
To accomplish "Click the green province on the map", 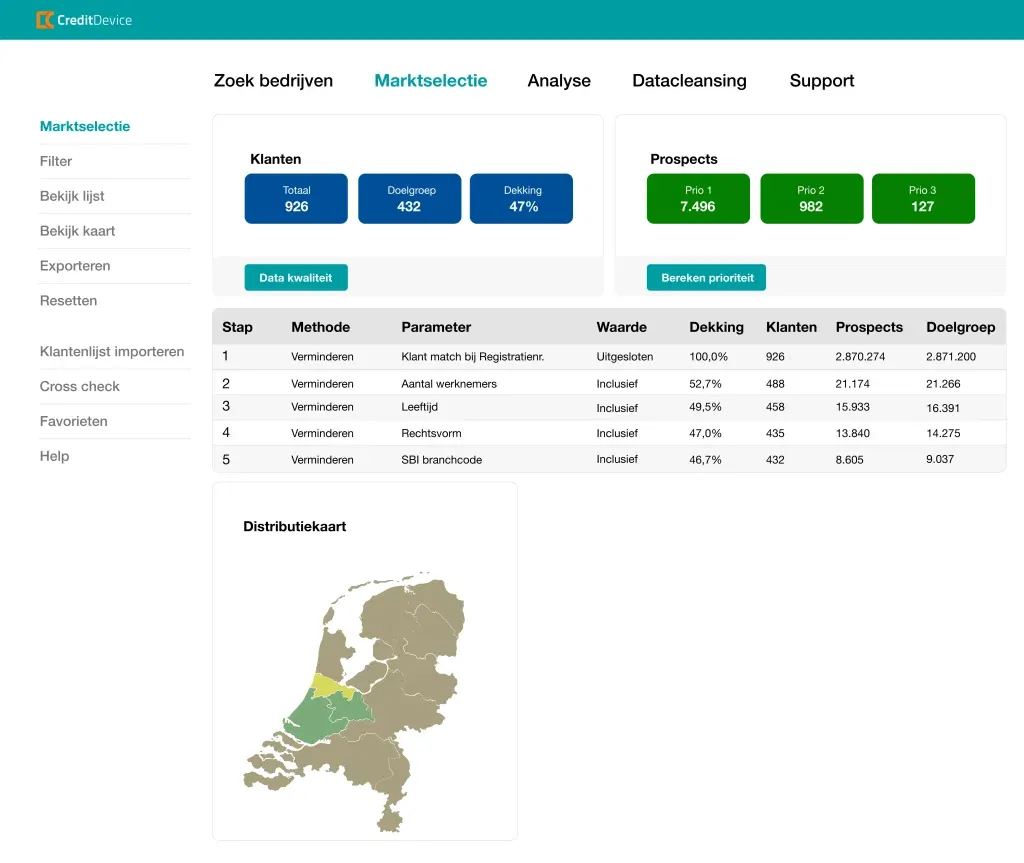I will 322,717.
